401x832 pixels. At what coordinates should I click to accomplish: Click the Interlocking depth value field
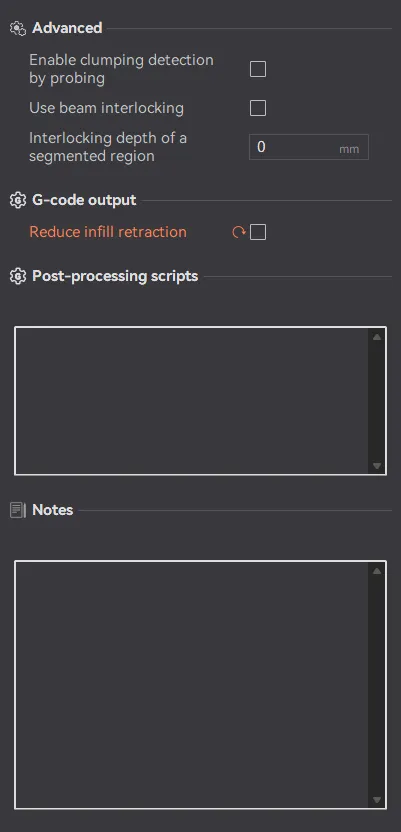[309, 147]
